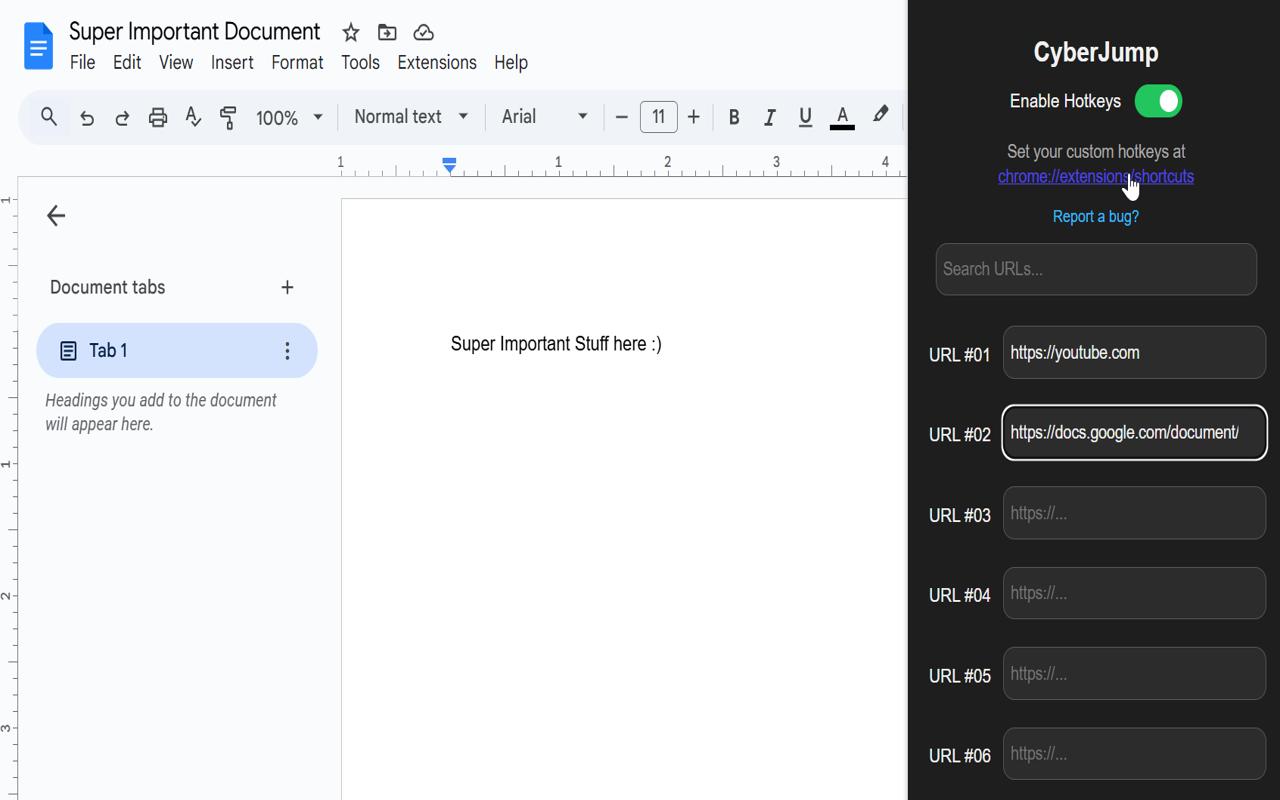This screenshot has width=1280, height=800.
Task: Toggle underline formatting
Action: 805,117
